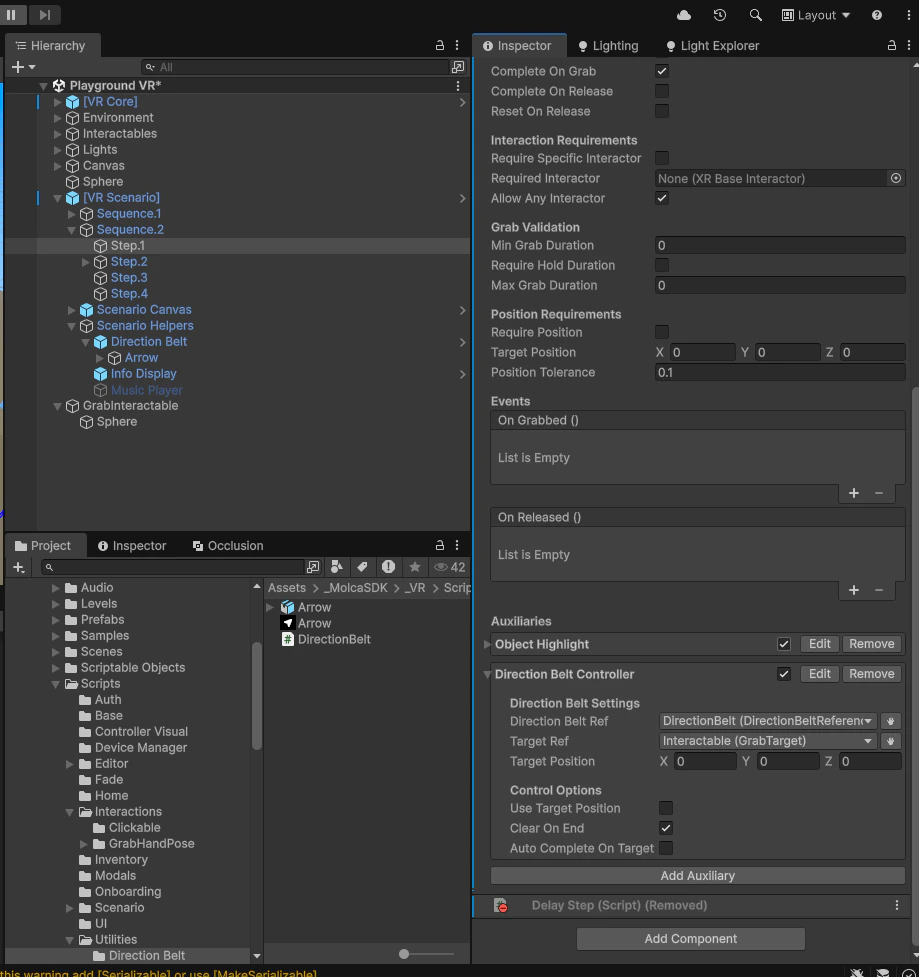The width and height of the screenshot is (919, 977).
Task: Open the Layout dropdown
Action: coord(816,15)
